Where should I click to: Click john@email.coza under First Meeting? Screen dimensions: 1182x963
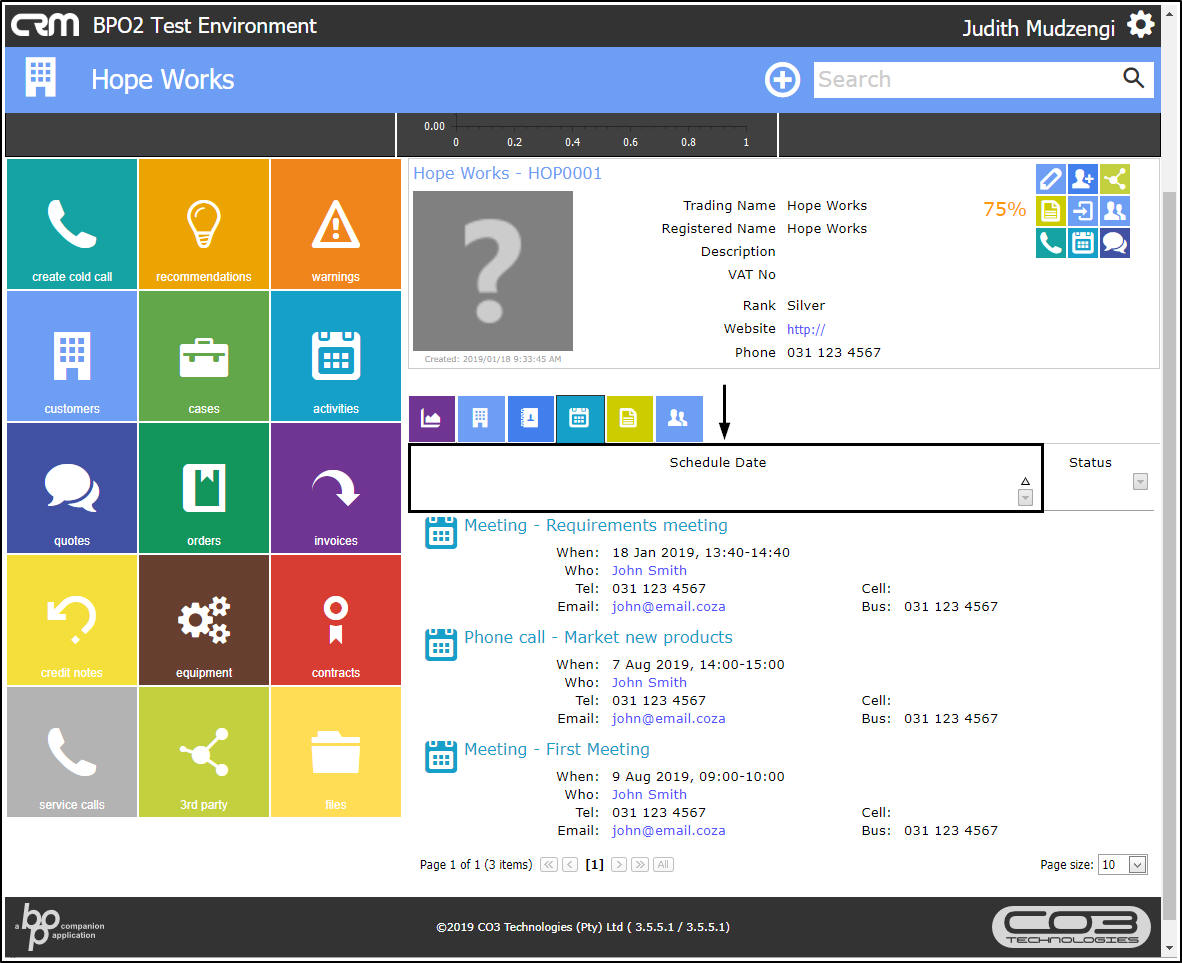point(669,830)
